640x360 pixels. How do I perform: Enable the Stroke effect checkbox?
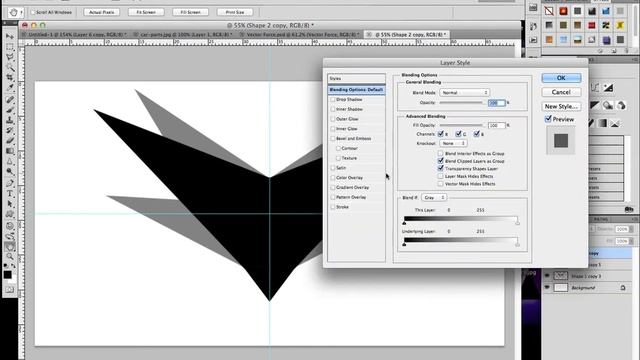coord(333,207)
